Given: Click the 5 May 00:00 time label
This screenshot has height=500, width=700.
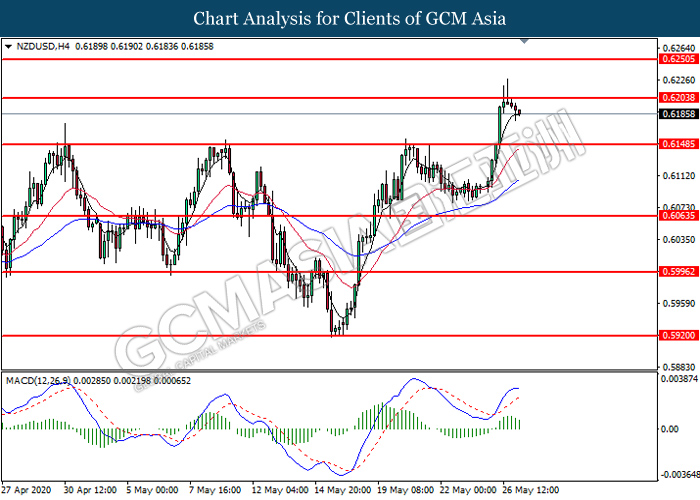Looking at the screenshot, I should point(152,490).
